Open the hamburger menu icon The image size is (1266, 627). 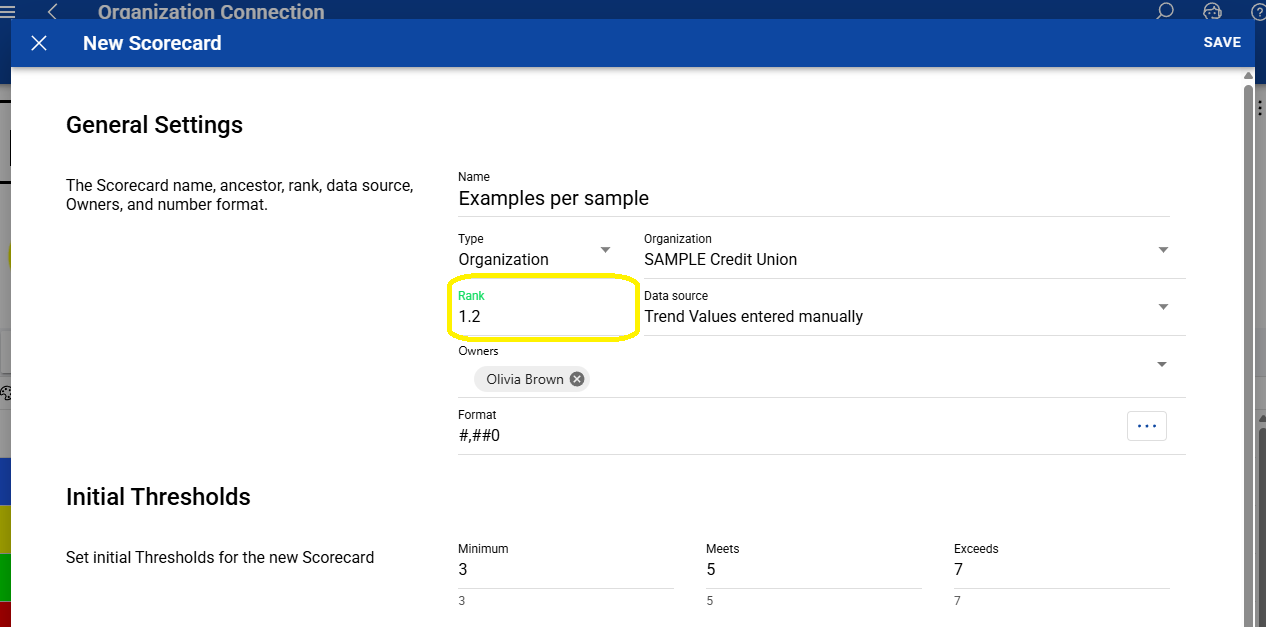(8, 11)
